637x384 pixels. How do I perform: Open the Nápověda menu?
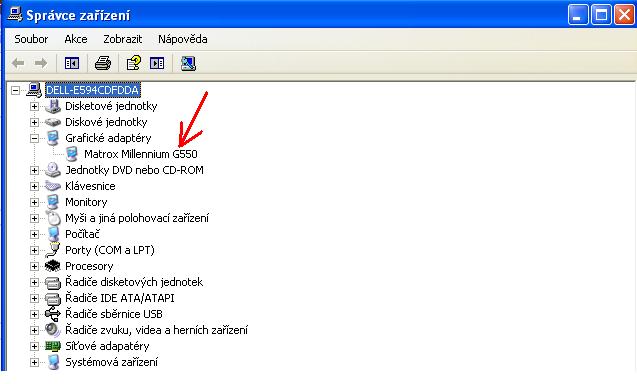point(182,39)
